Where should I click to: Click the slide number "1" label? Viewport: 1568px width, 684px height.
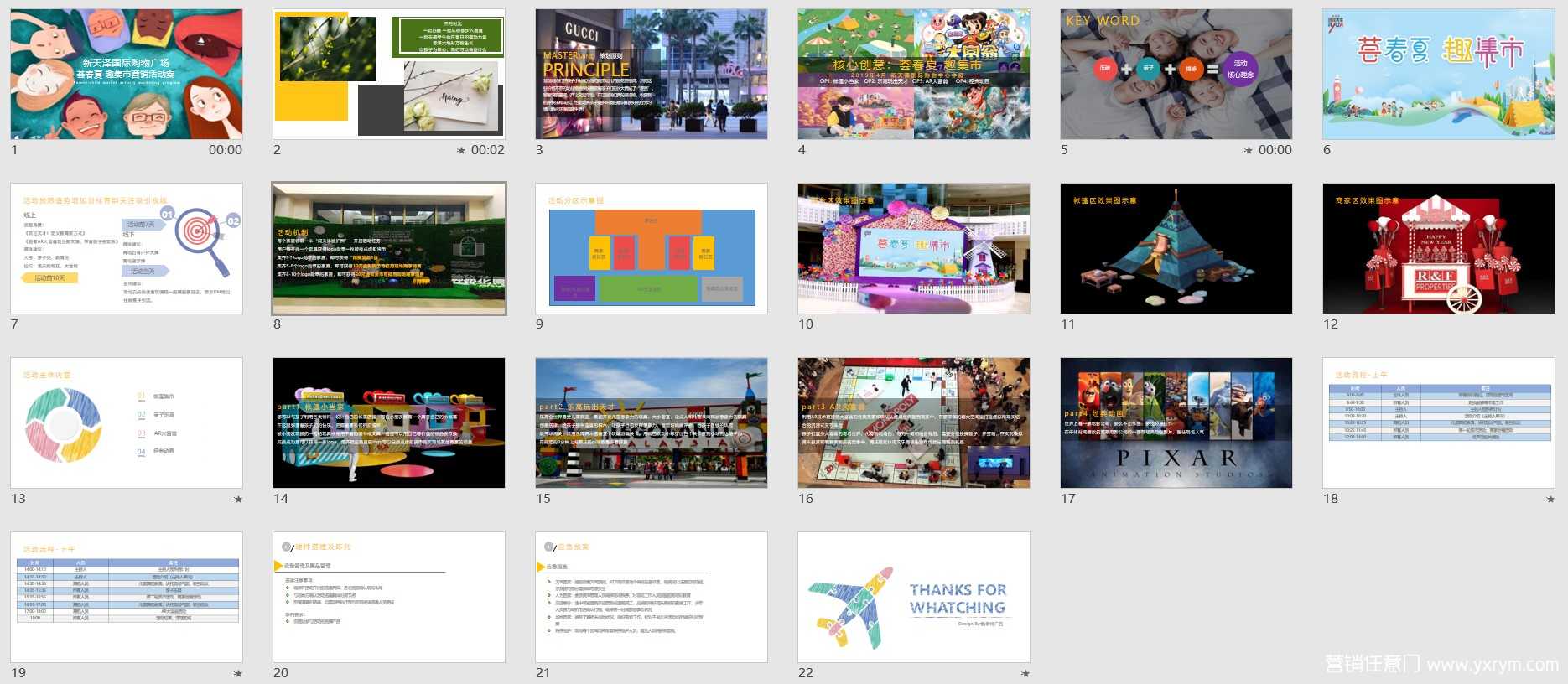click(14, 150)
